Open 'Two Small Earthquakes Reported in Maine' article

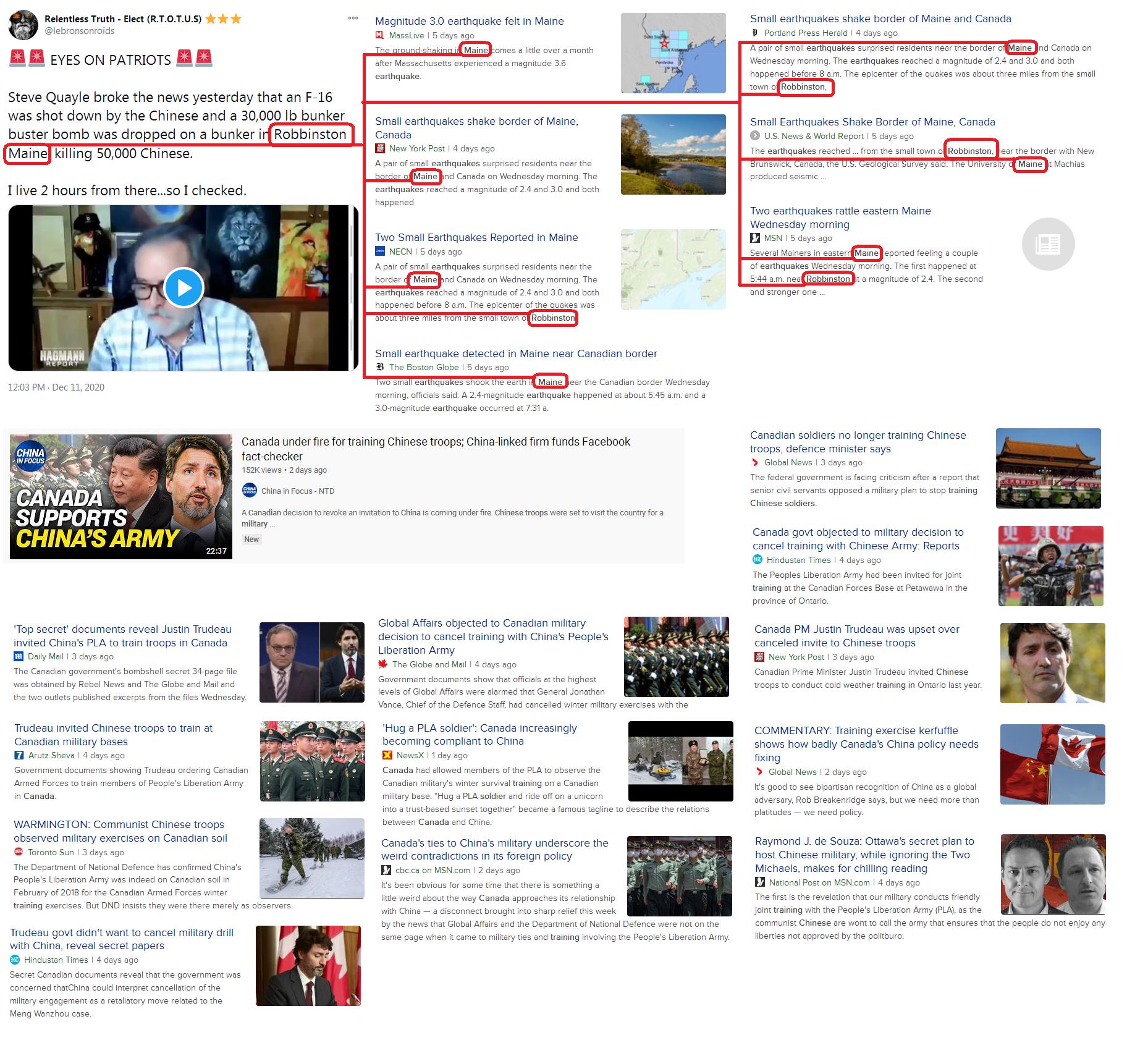click(x=476, y=237)
